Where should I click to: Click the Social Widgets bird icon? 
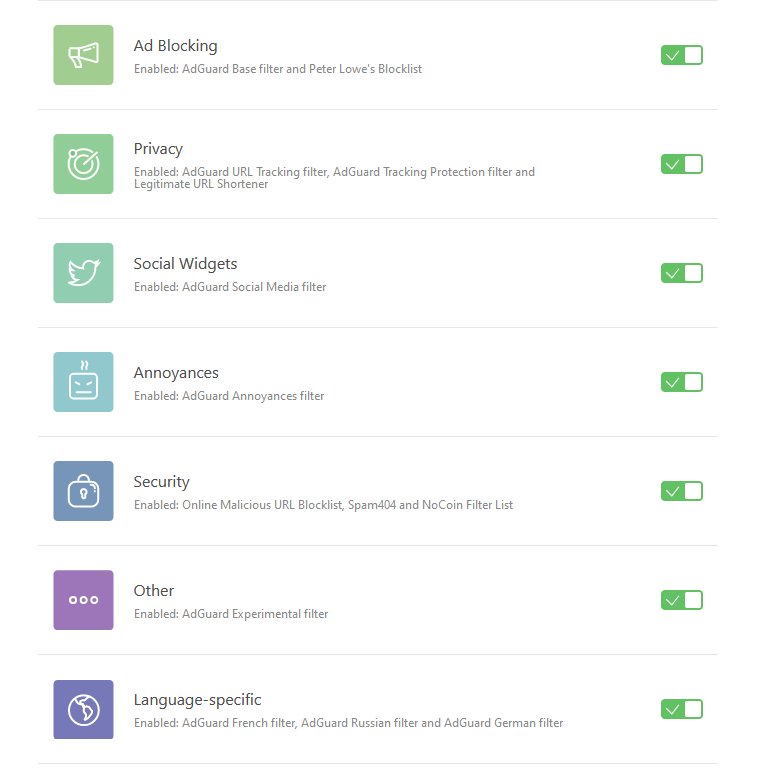83,273
